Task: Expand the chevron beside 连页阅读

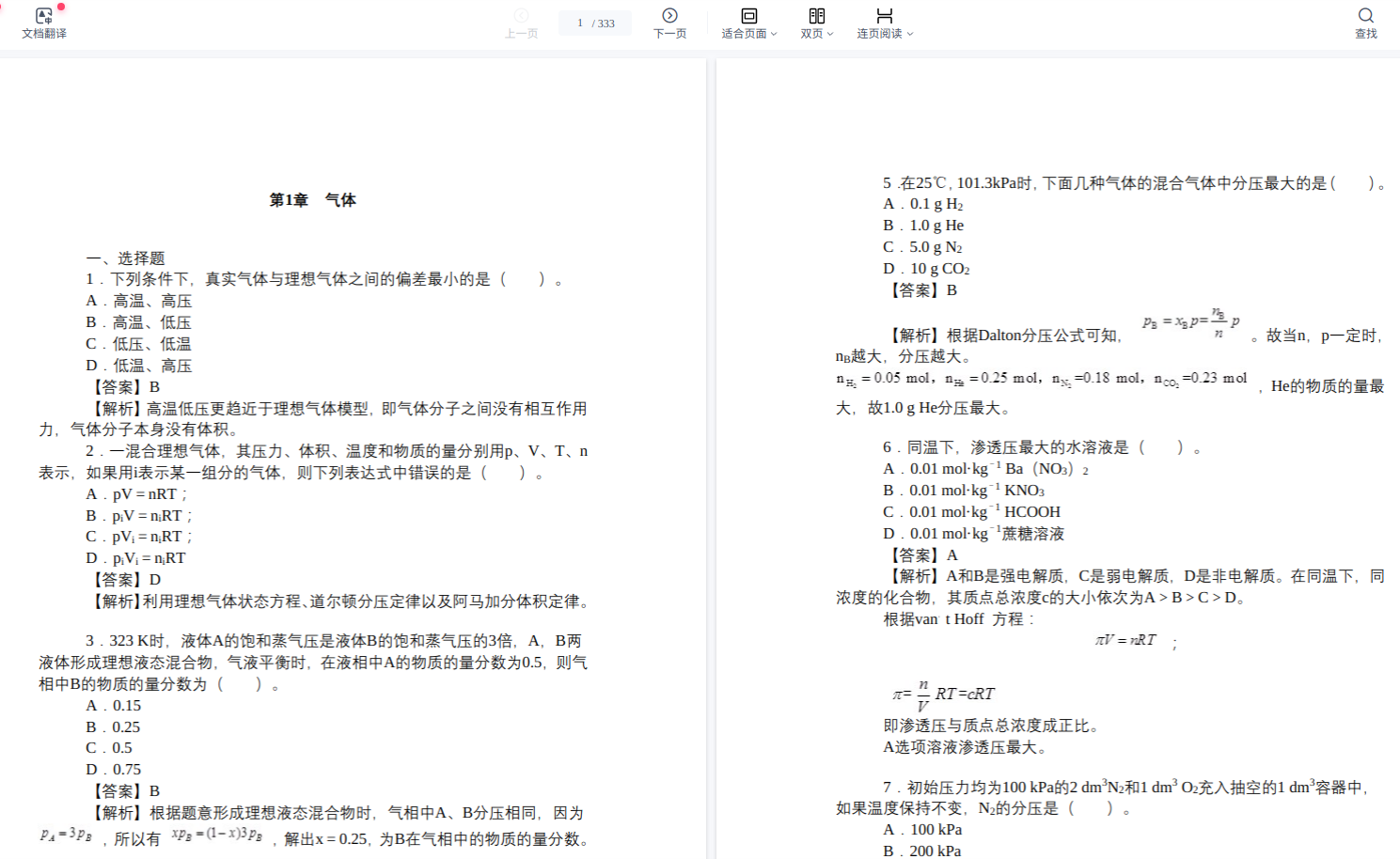Action: coord(909,34)
